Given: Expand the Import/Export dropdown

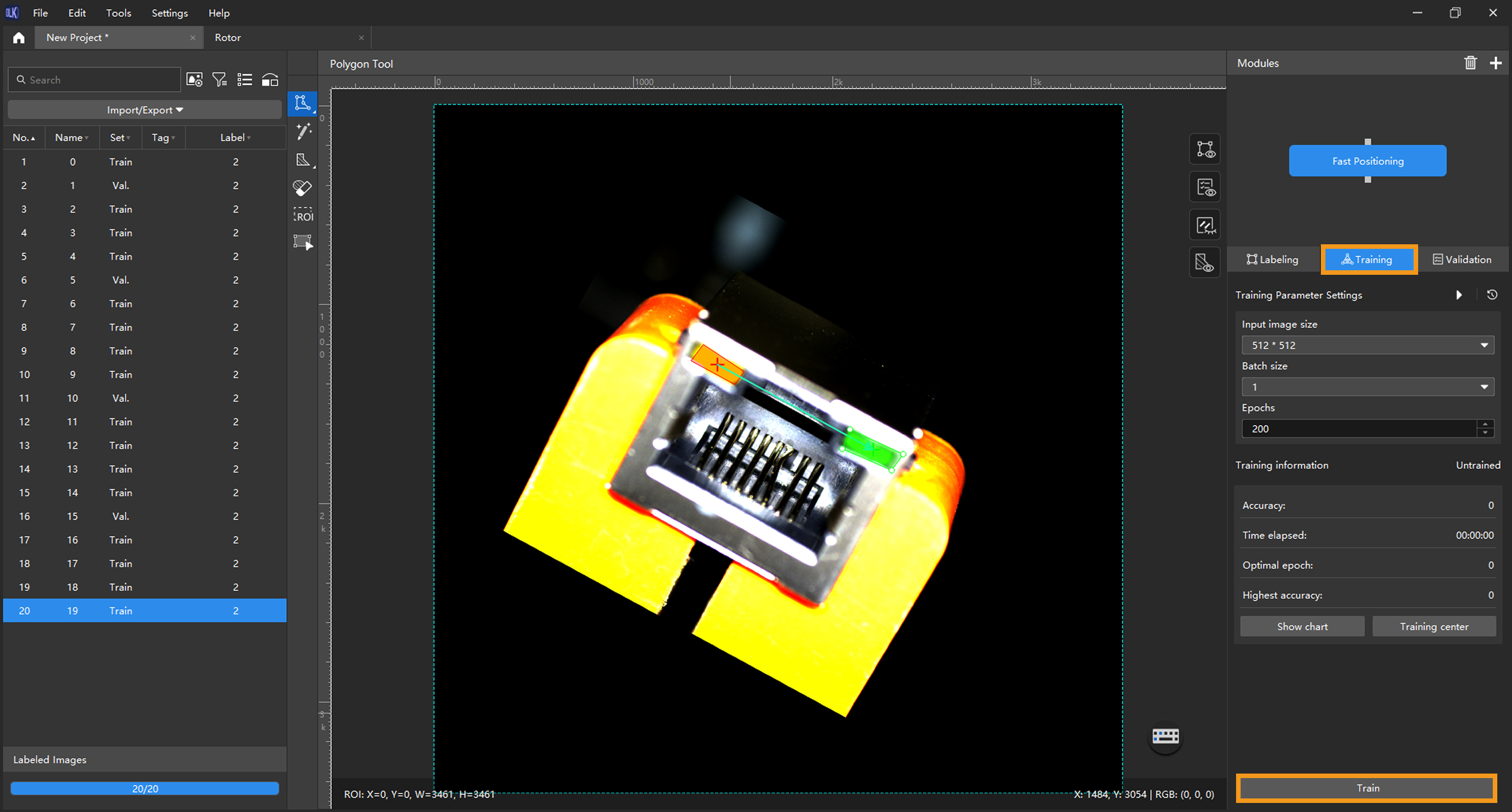Looking at the screenshot, I should (x=144, y=110).
